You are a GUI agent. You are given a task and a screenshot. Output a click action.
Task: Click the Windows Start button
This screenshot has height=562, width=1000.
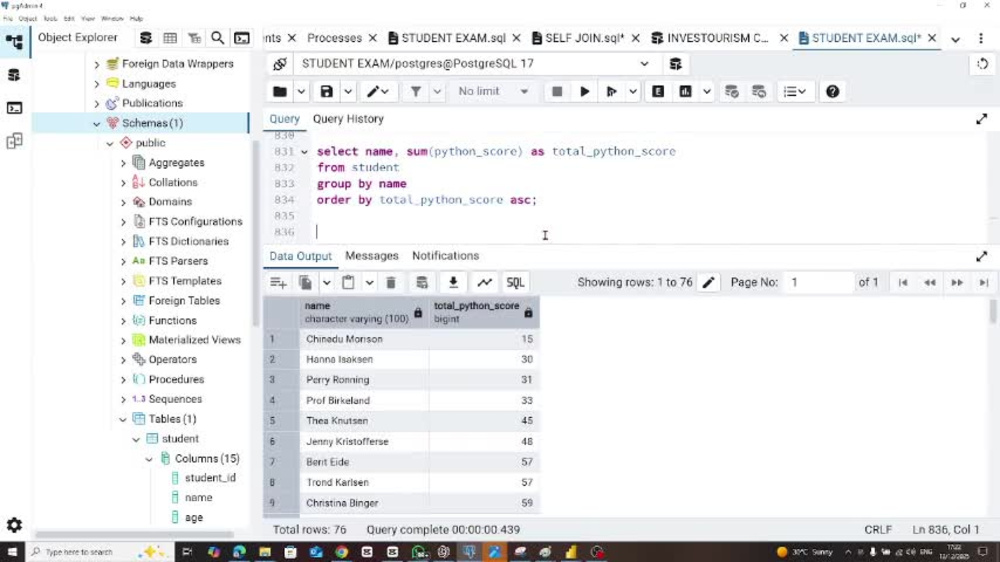pyautogui.click(x=12, y=552)
